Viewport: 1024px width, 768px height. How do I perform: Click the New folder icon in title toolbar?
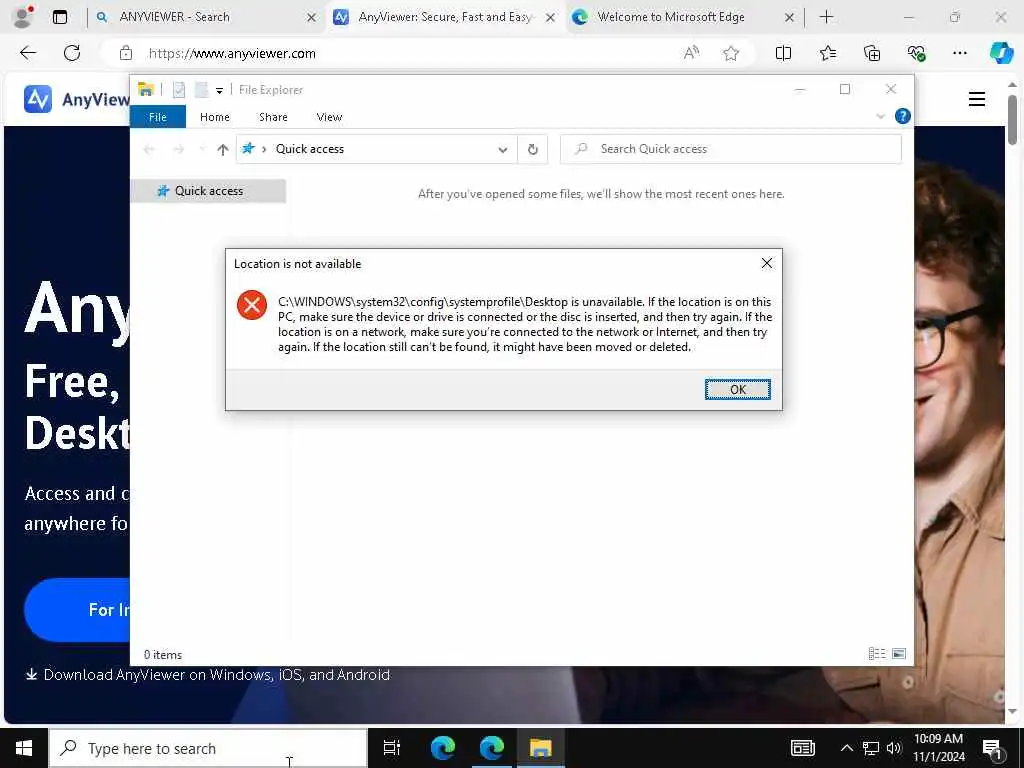201,89
